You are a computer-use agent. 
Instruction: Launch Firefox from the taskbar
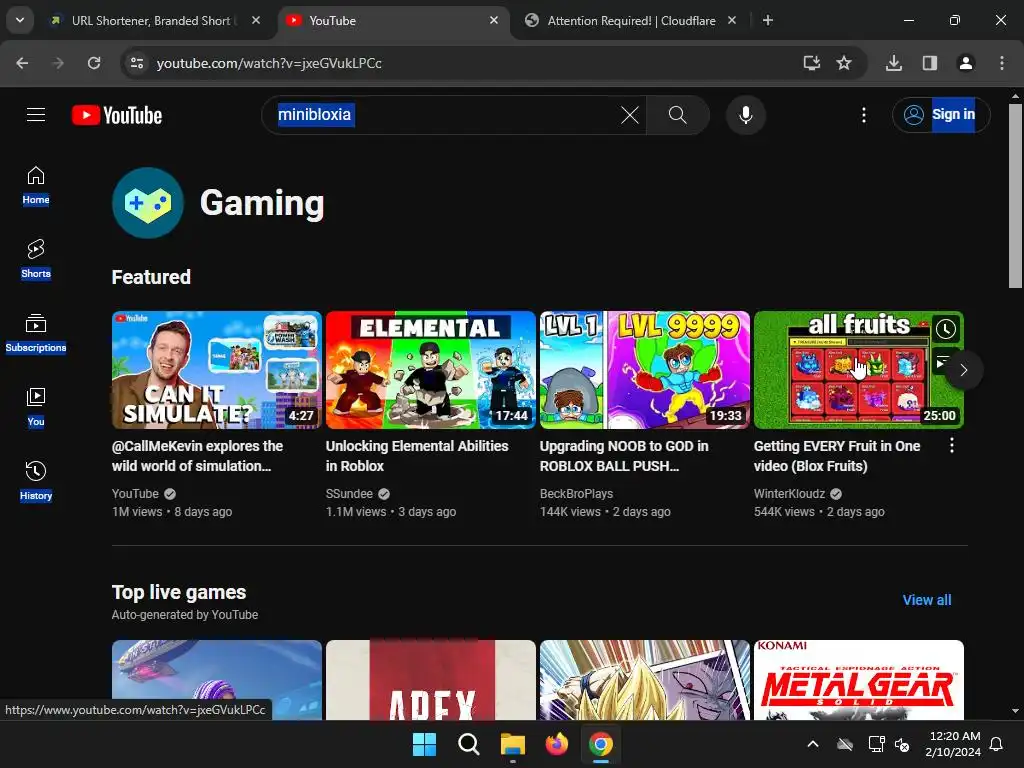[x=556, y=744]
